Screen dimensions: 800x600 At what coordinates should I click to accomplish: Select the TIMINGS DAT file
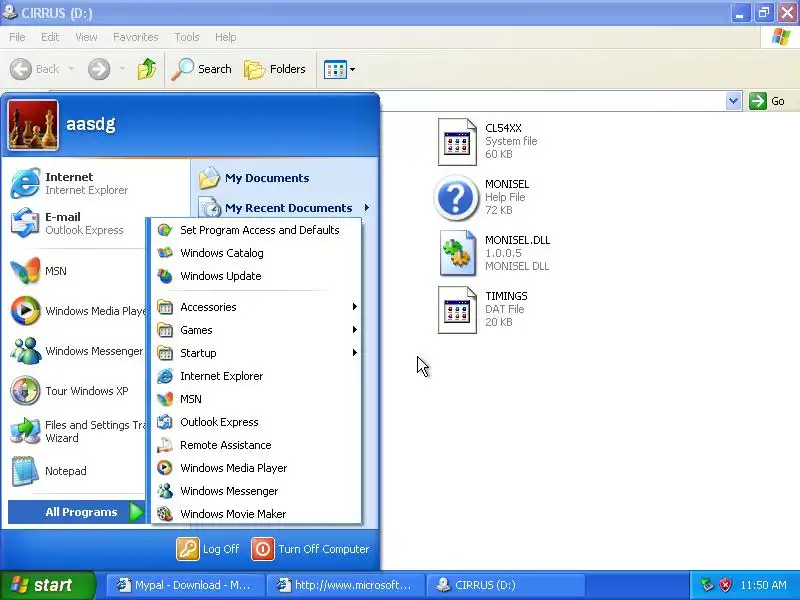pos(483,310)
